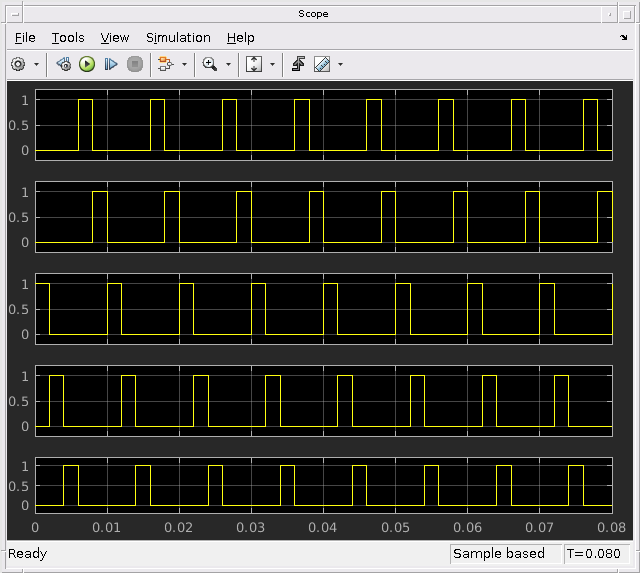
Task: Select the Highlight Simulink Block icon
Action: tap(165, 64)
